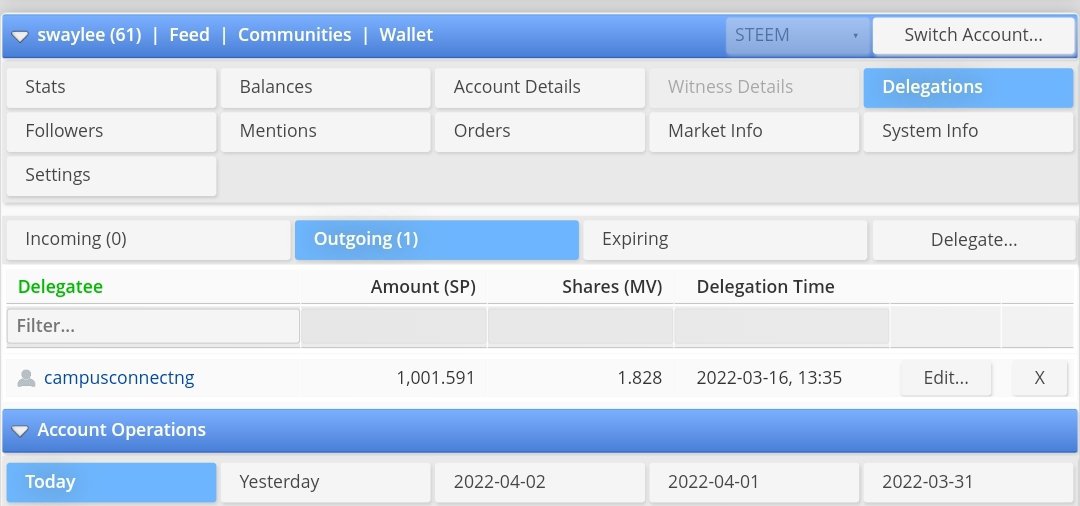The height and width of the screenshot is (506, 1080).
Task: View the Balances tab
Action: coord(325,87)
